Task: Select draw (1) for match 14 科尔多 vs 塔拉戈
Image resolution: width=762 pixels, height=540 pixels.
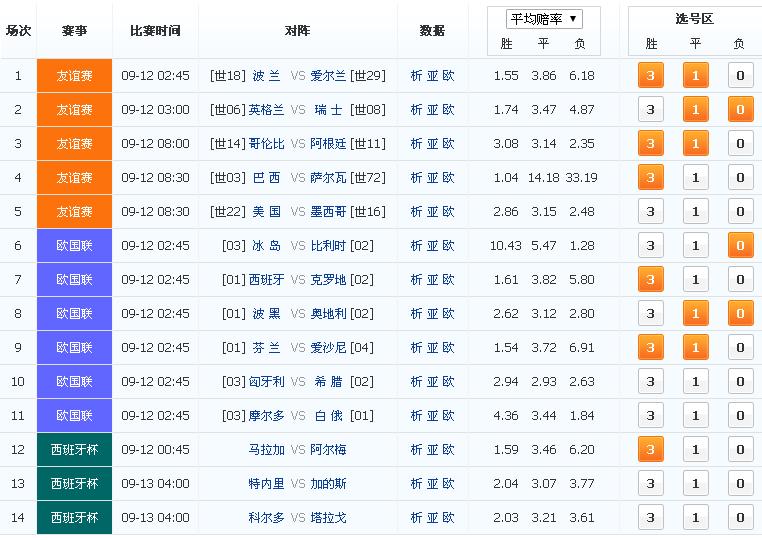Action: tap(695, 518)
